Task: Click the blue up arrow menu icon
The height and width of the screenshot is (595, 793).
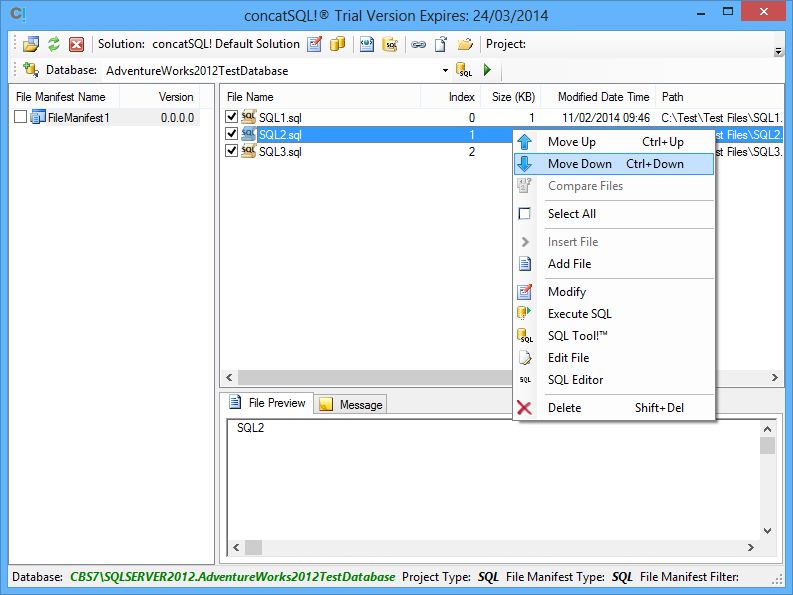Action: [525, 142]
